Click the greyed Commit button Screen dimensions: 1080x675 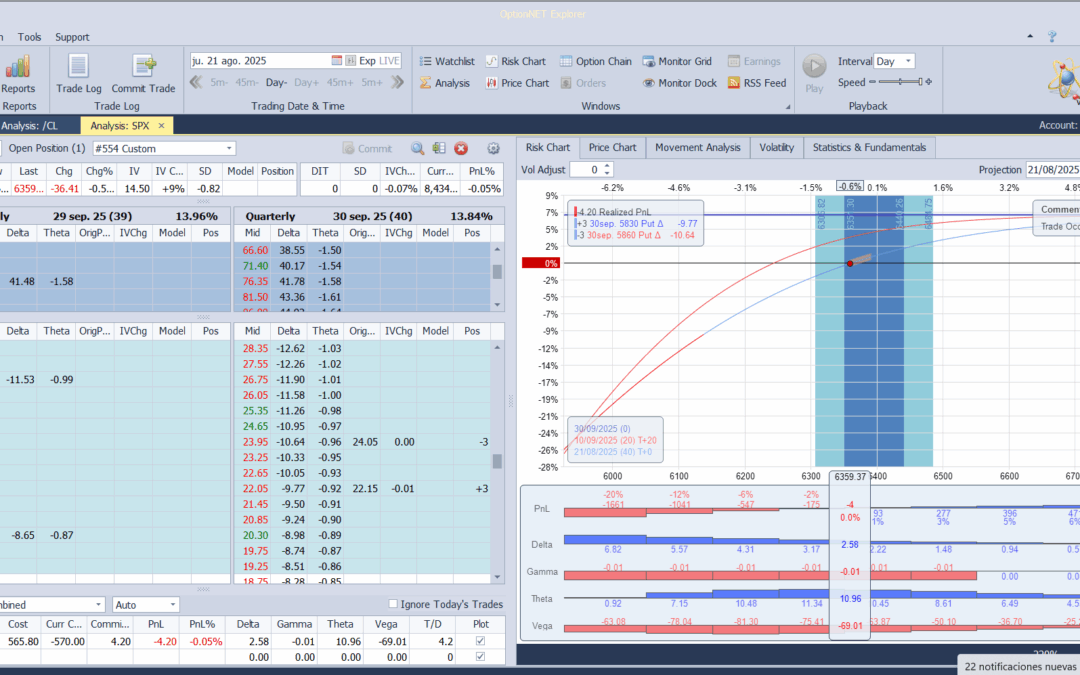tap(367, 148)
